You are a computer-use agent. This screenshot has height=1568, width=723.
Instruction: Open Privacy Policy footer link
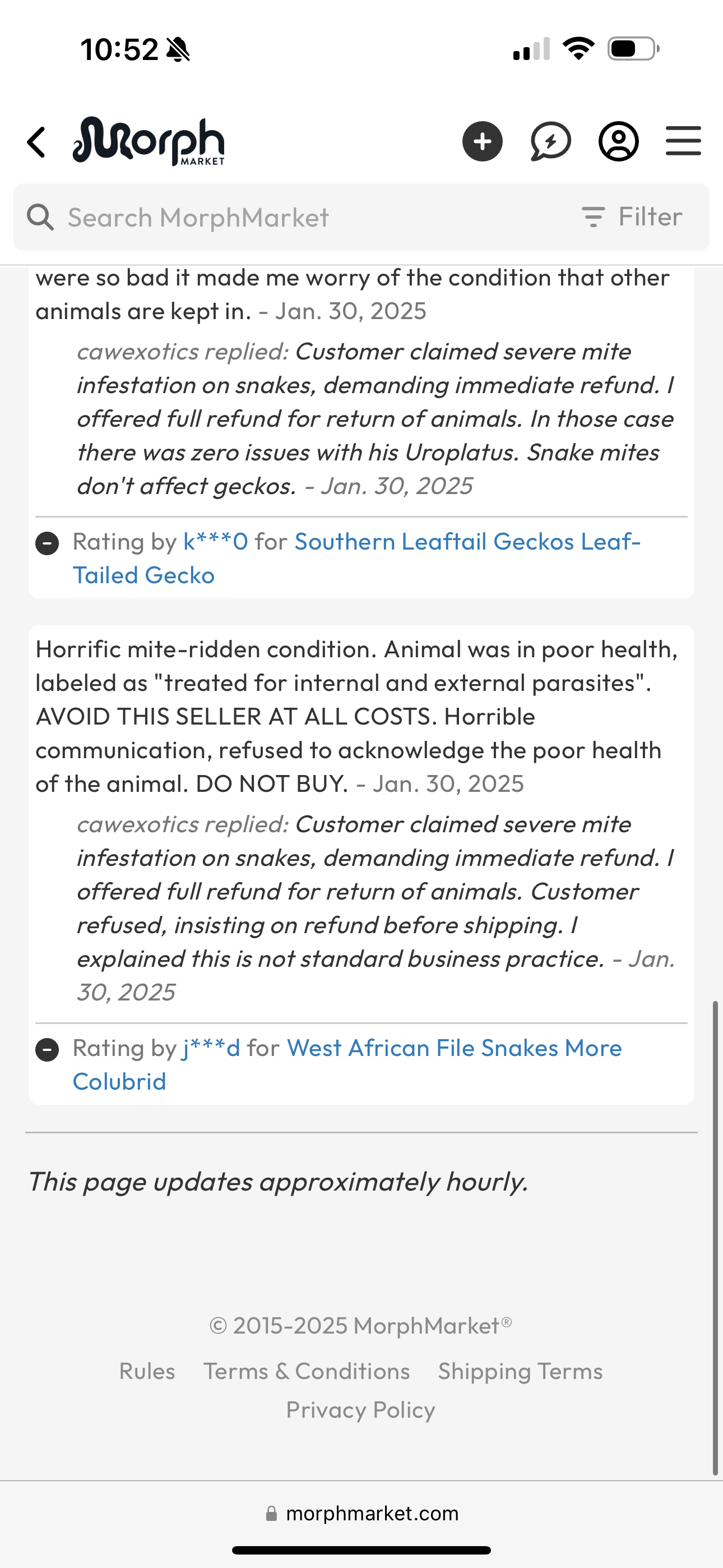point(361,1410)
